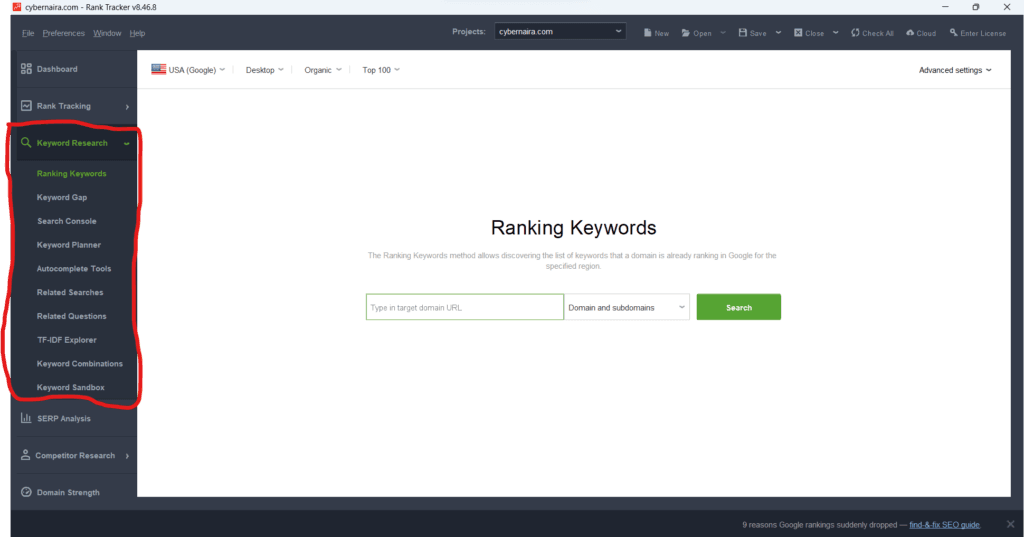The image size is (1024, 537).
Task: Open the Organic results type dropdown
Action: (x=323, y=70)
